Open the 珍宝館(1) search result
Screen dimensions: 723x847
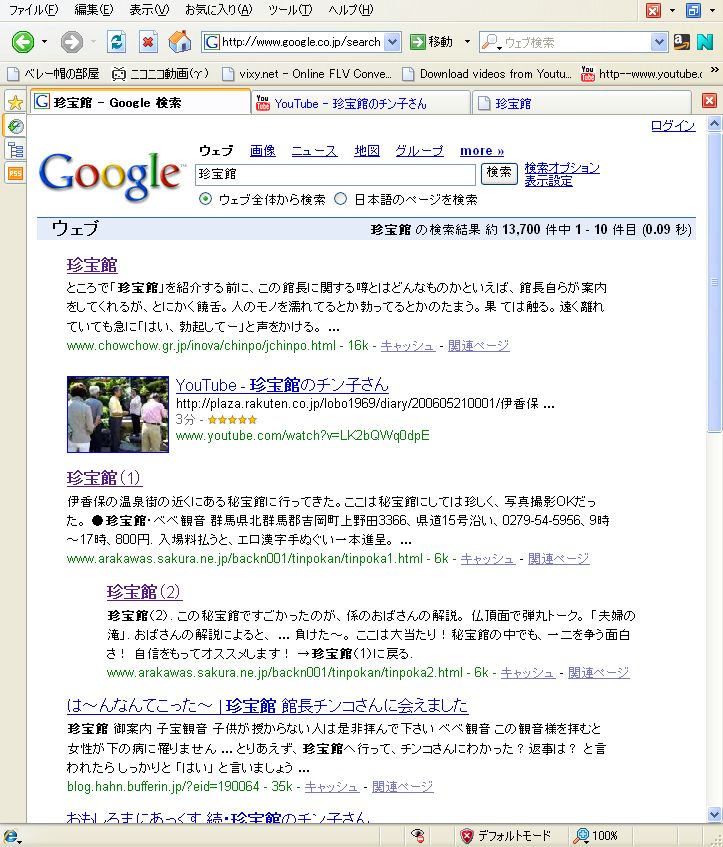coord(104,478)
